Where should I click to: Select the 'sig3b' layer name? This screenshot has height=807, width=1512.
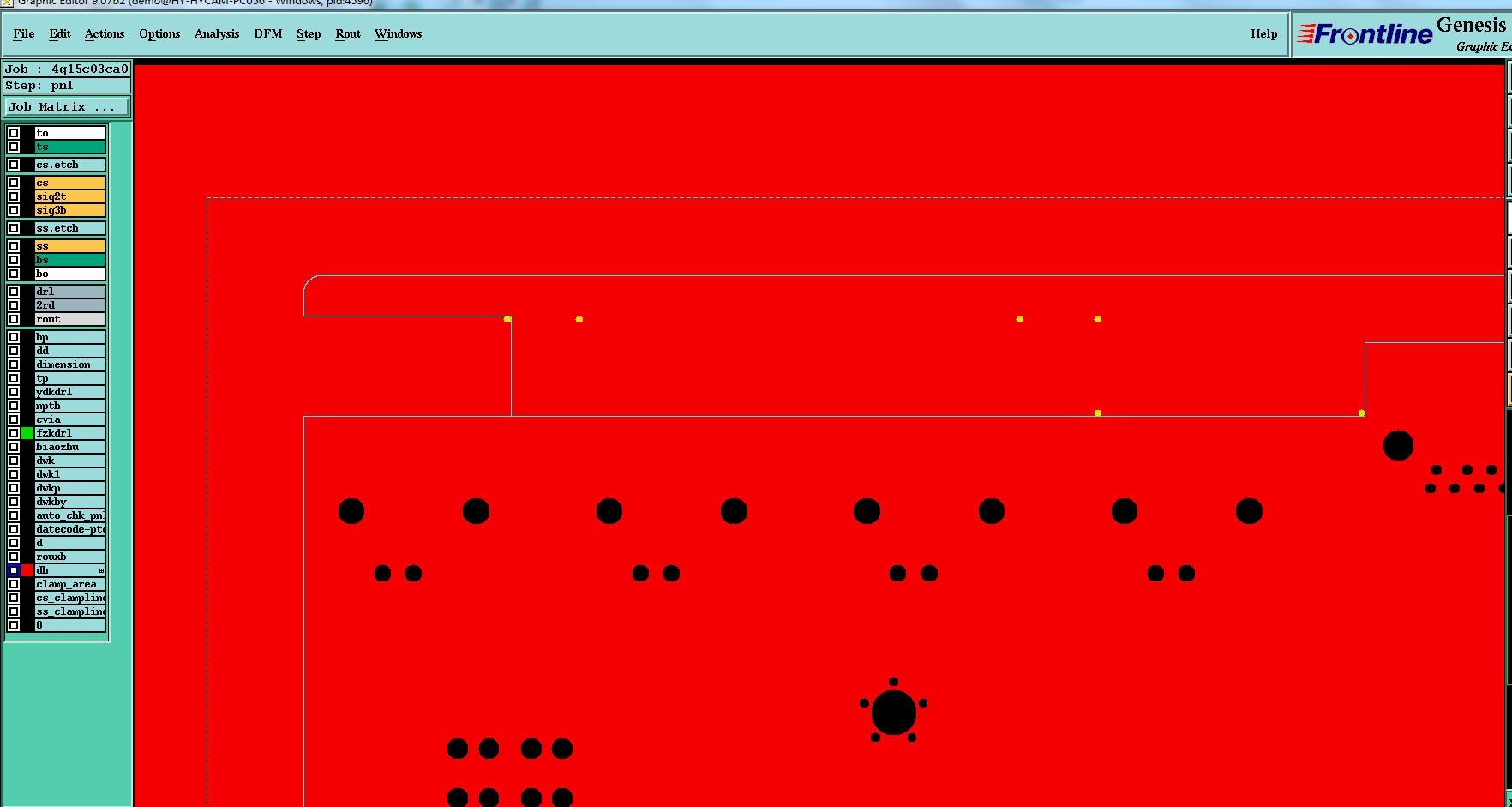pos(69,210)
